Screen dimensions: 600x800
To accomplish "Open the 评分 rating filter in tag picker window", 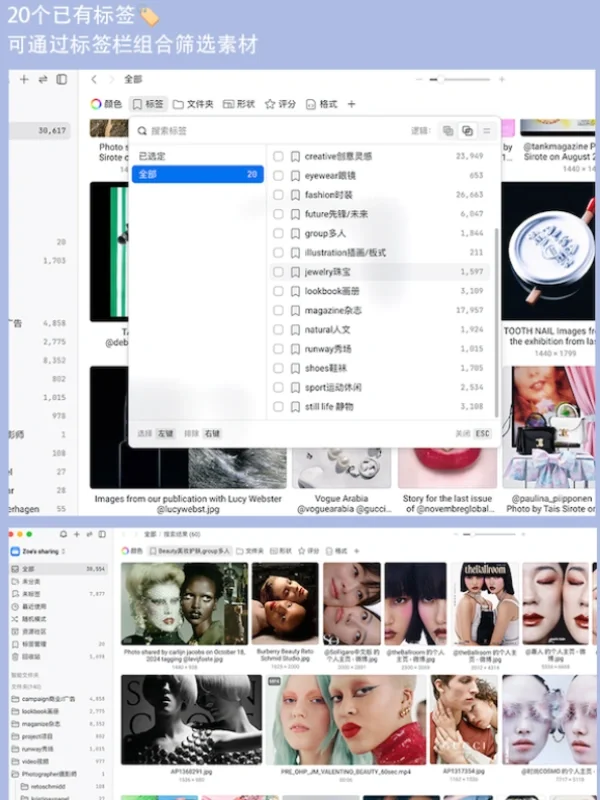I will 280,104.
